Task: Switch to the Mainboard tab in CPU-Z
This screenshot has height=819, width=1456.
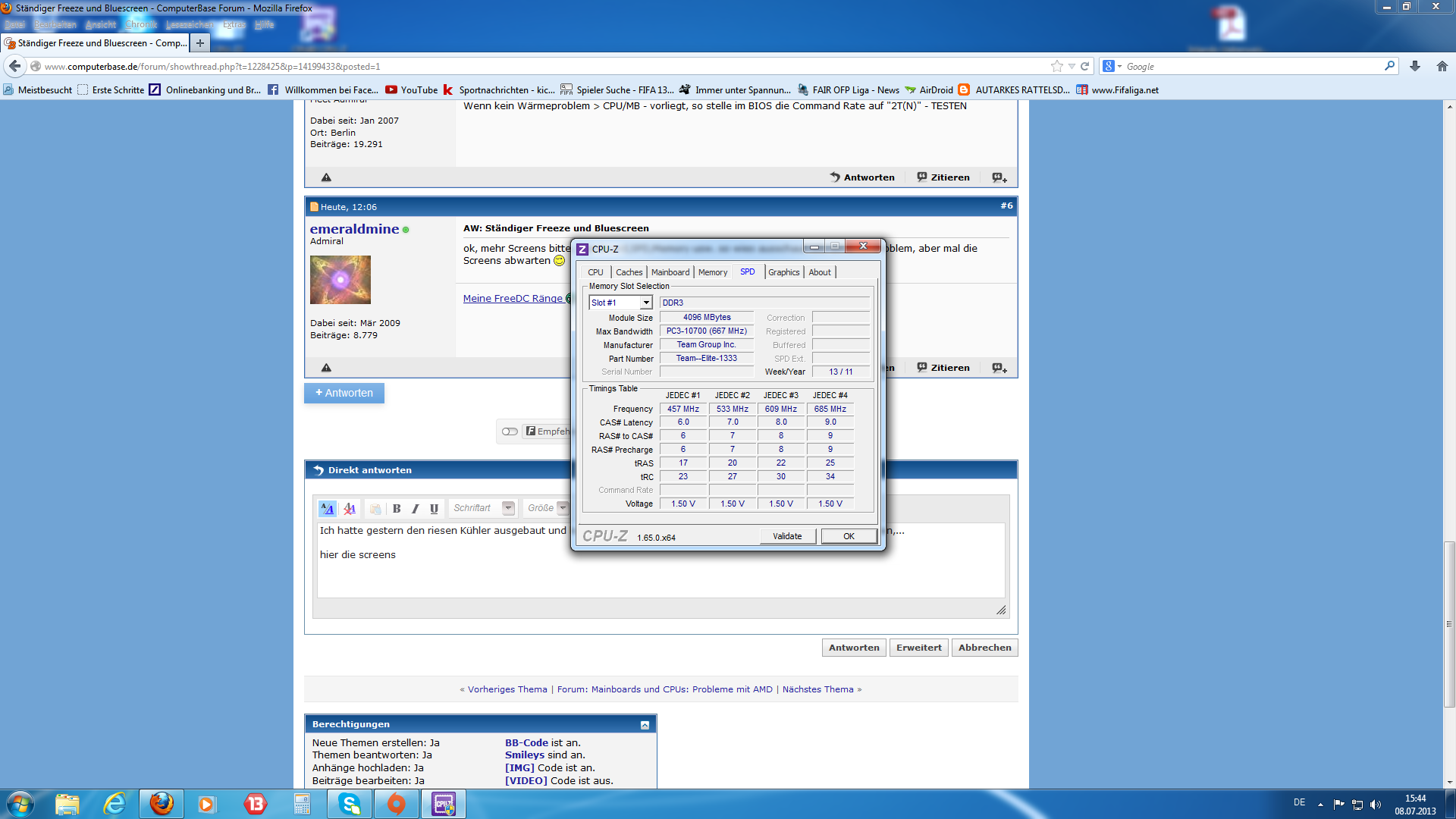Action: (670, 272)
